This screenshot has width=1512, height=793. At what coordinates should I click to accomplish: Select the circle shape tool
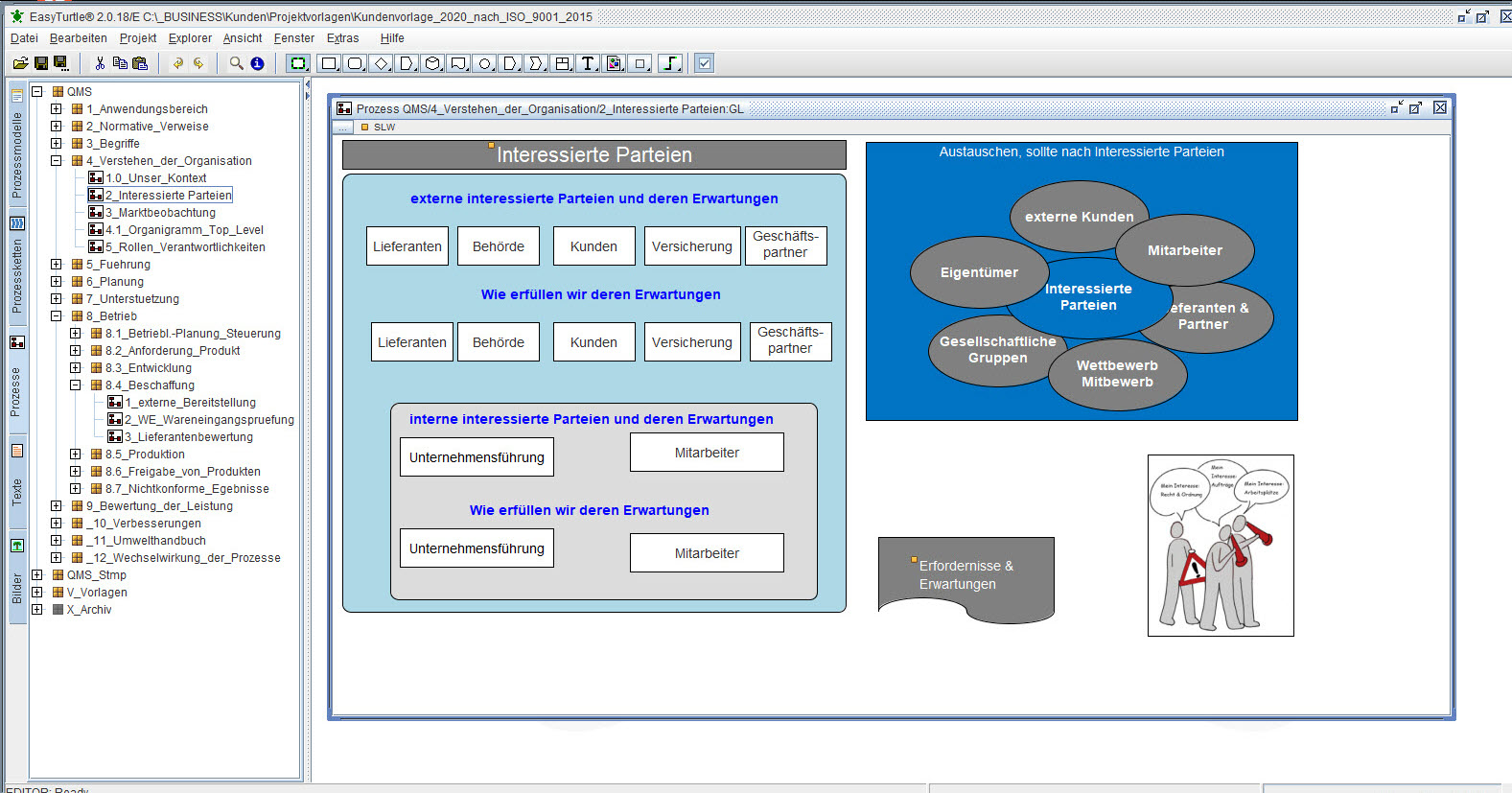click(485, 63)
